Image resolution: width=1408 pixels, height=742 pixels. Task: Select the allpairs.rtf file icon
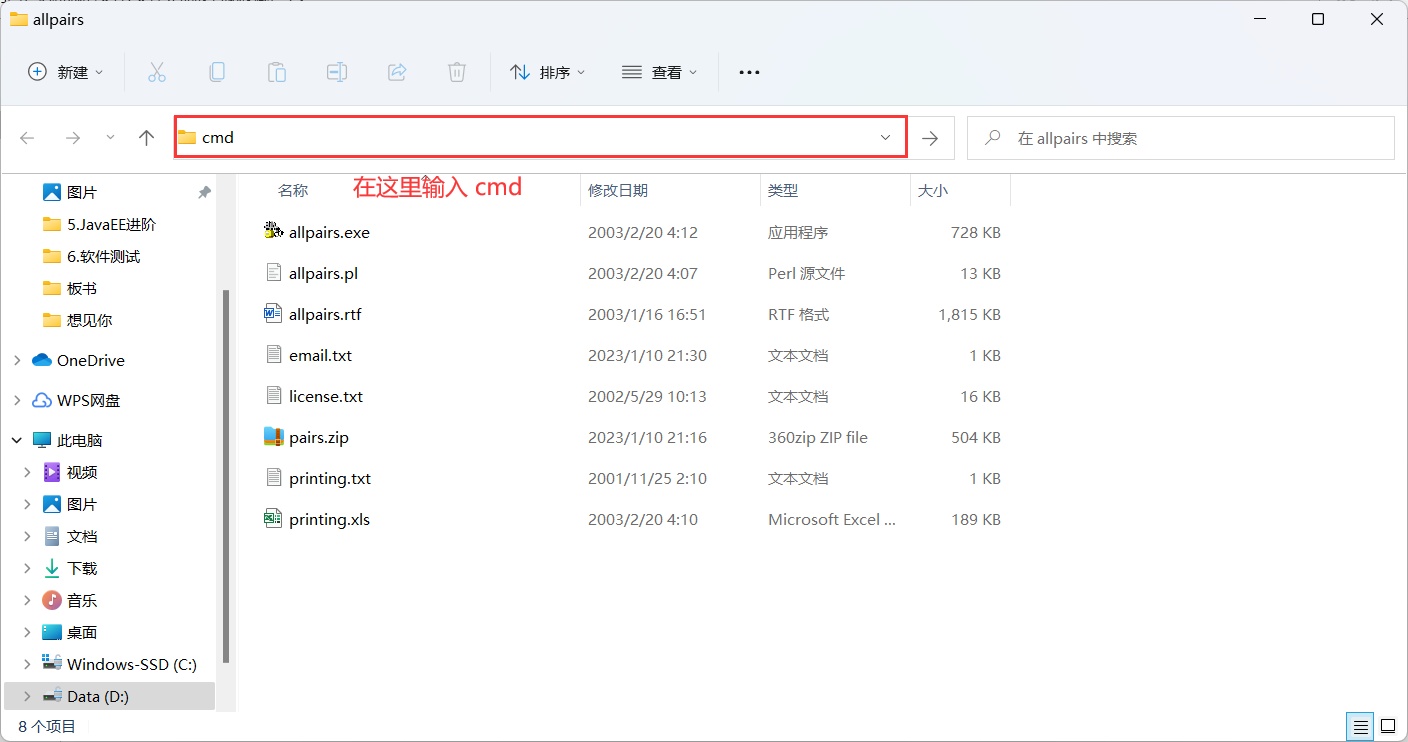273,313
